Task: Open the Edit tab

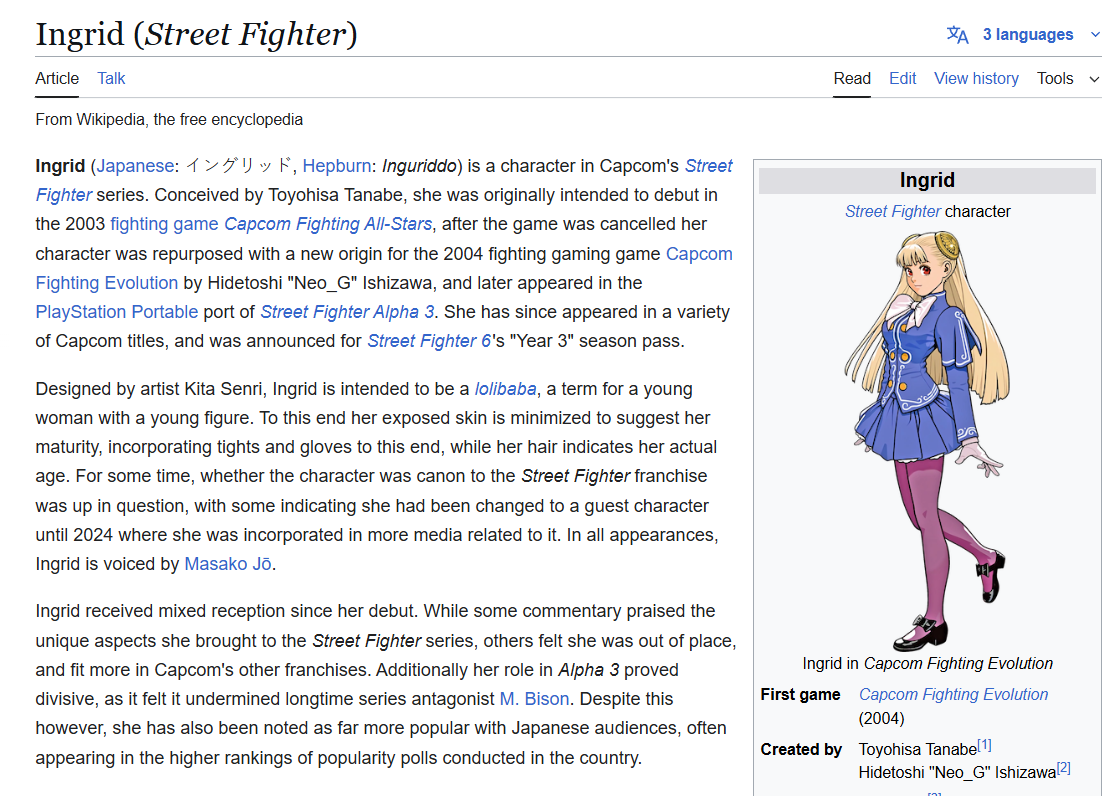Action: (902, 78)
